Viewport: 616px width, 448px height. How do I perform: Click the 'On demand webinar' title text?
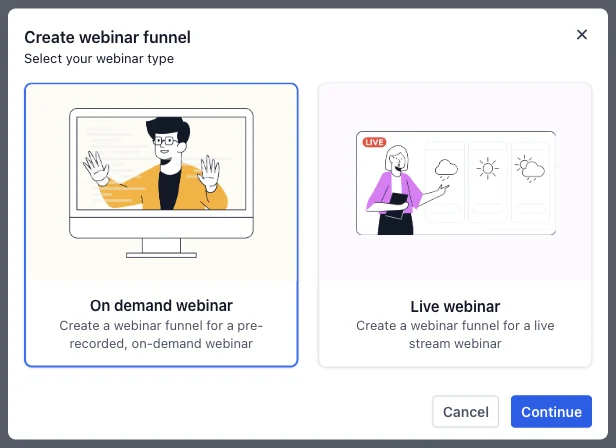tap(161, 305)
